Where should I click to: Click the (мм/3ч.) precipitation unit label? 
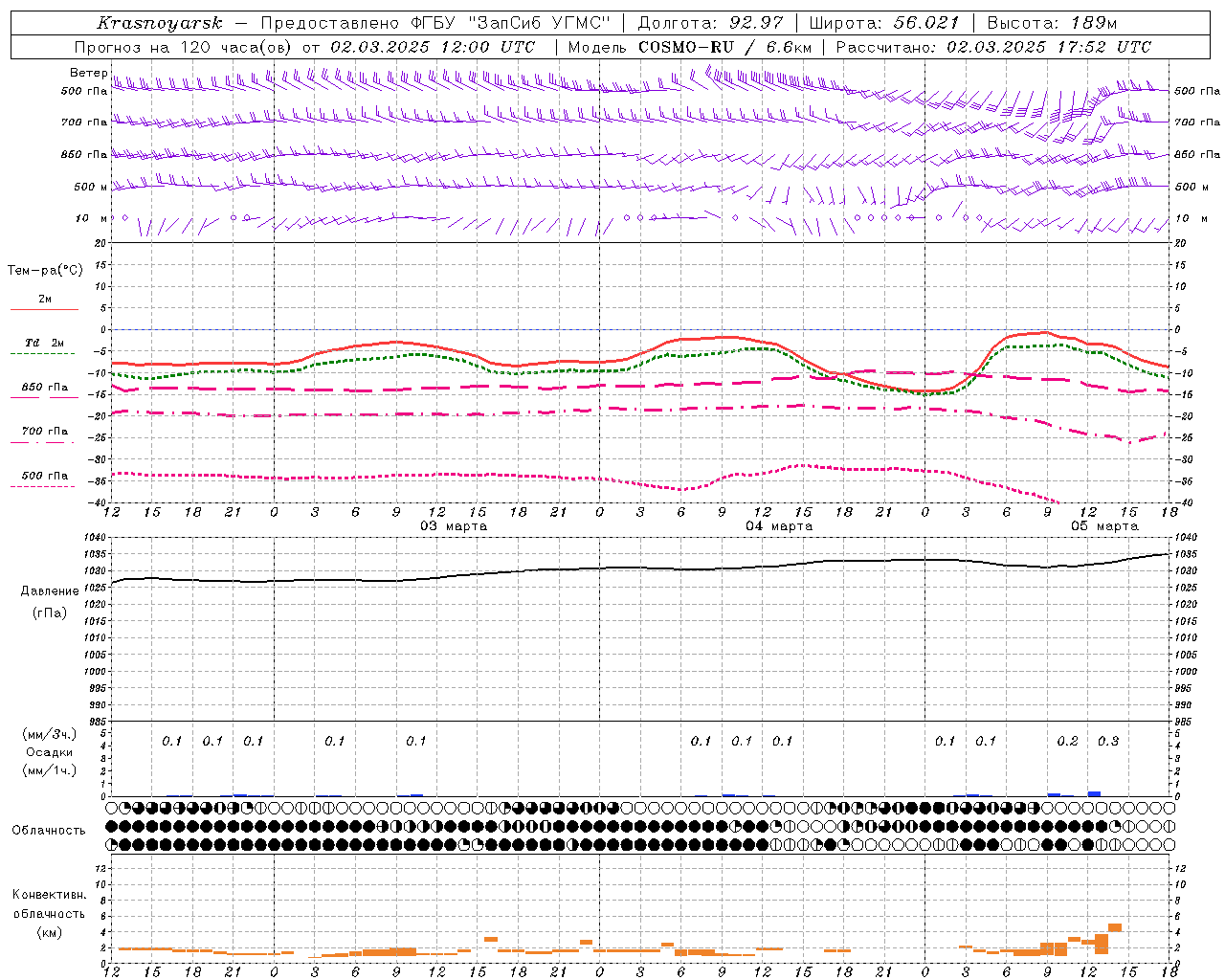50,734
